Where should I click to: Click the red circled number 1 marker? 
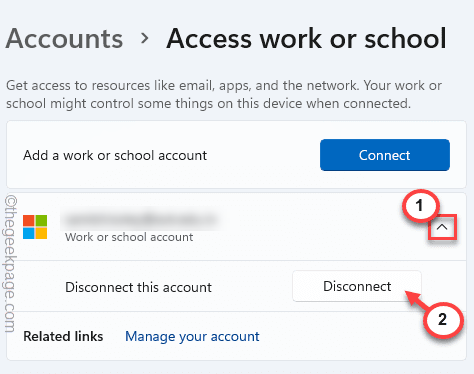420,206
